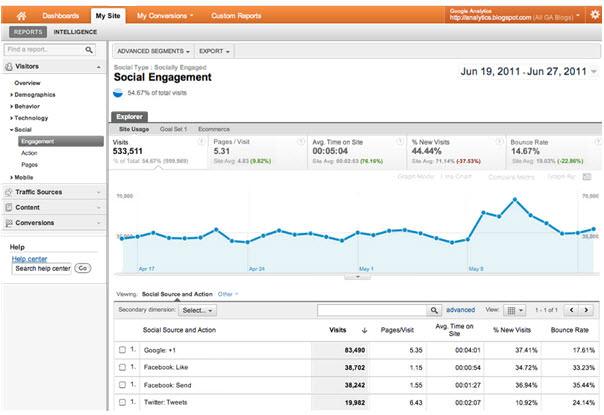Open the Social Action report
The width and height of the screenshot is (604, 415).
(29, 153)
